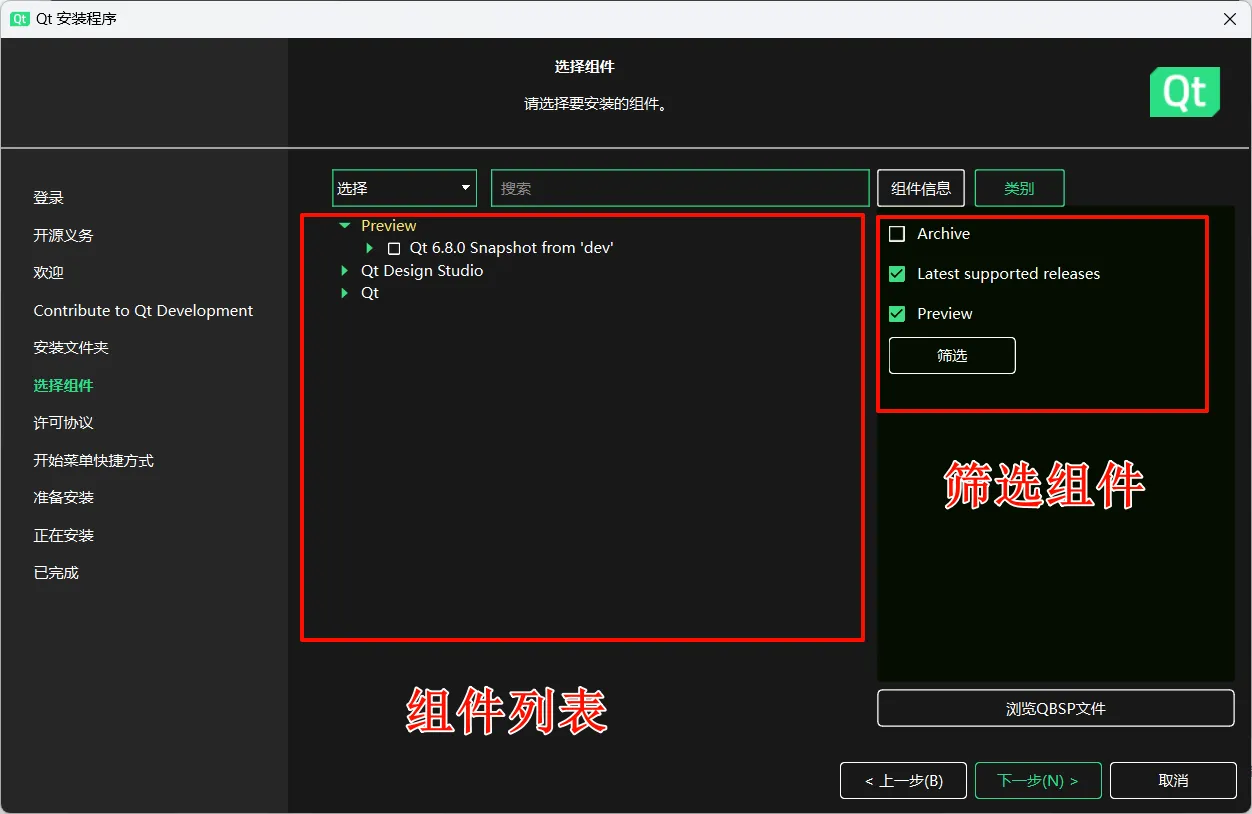
Task: Uncheck the Preview filter checkbox
Action: 896,313
